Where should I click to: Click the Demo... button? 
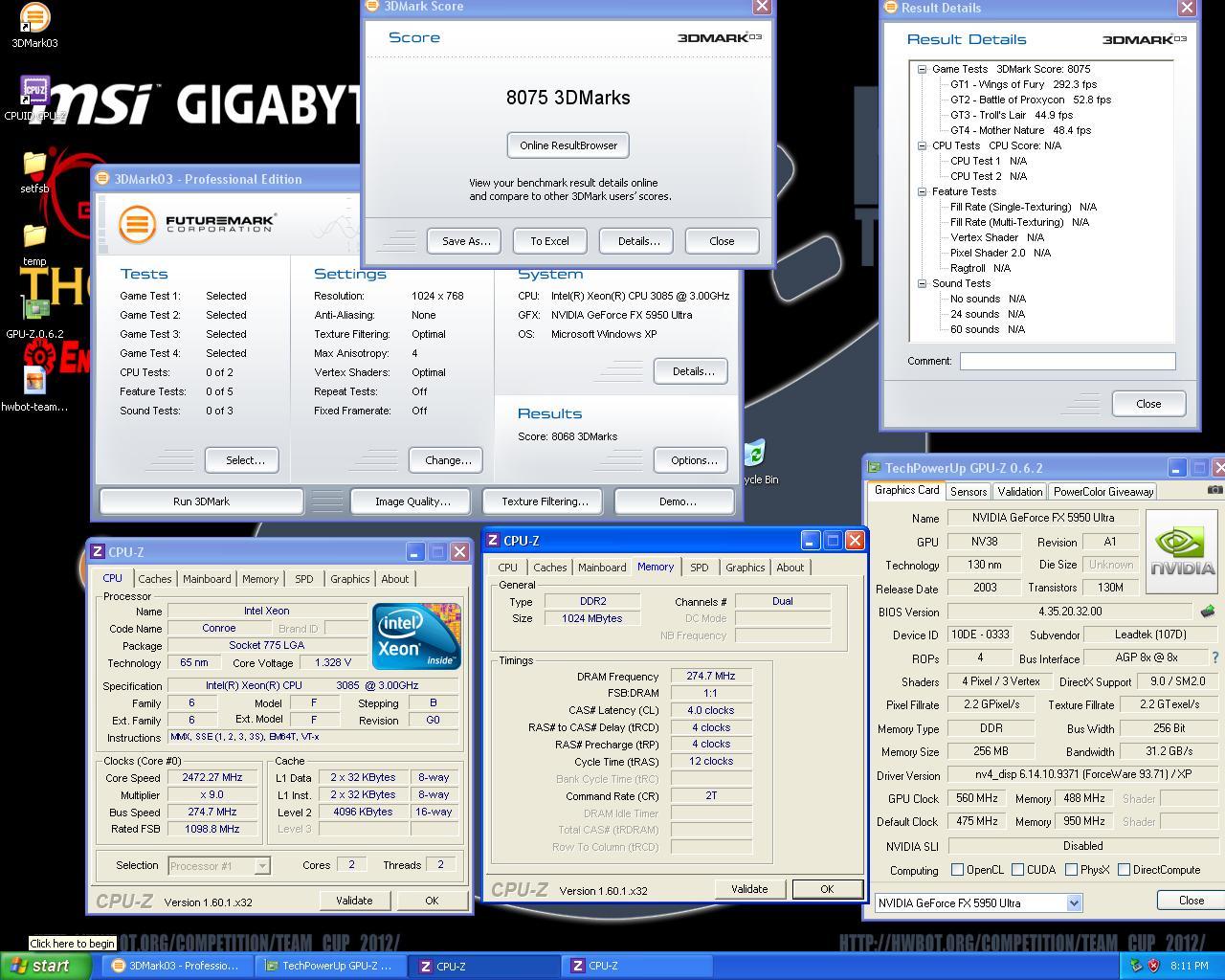(x=677, y=501)
